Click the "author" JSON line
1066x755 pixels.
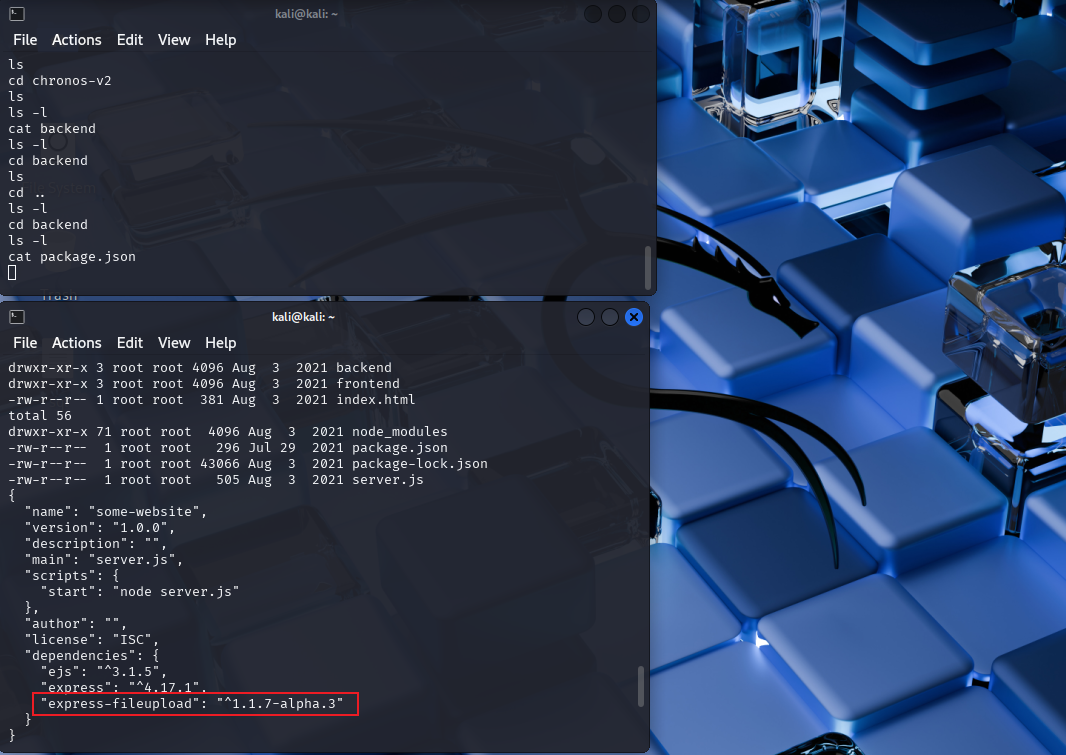(x=75, y=623)
